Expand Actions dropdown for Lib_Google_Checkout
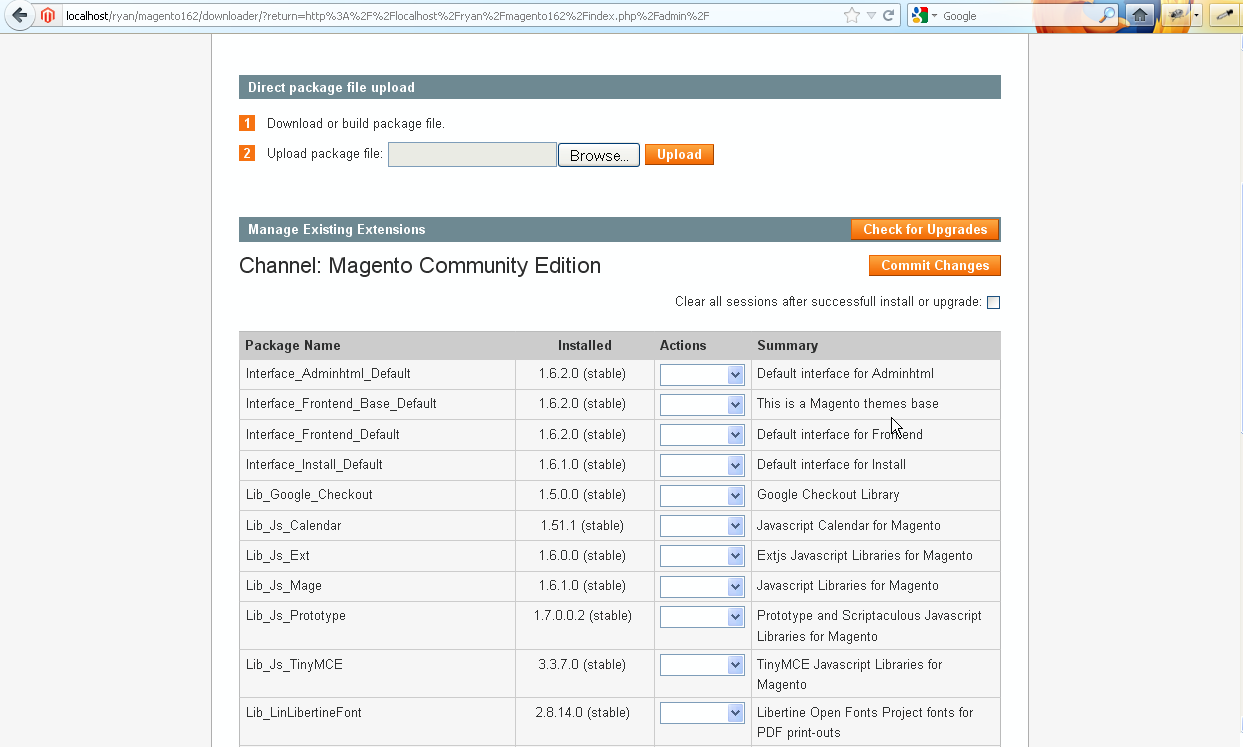 coord(702,496)
